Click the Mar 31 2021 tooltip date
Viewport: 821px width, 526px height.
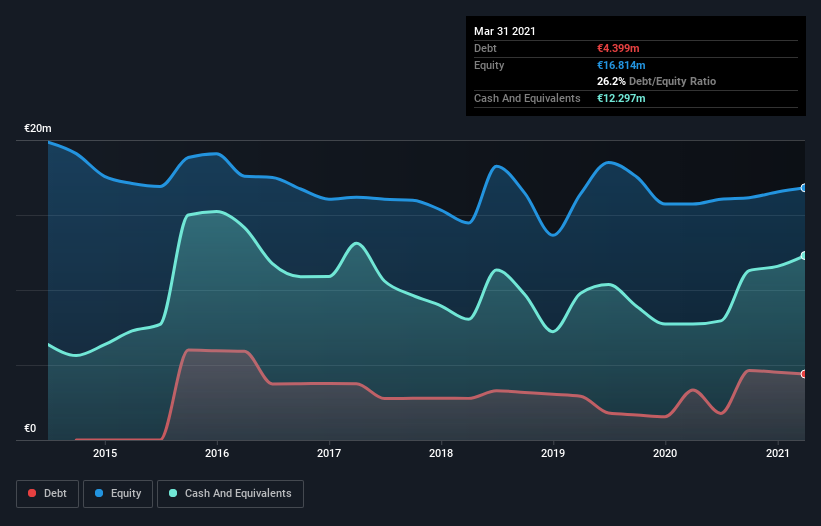[505, 31]
